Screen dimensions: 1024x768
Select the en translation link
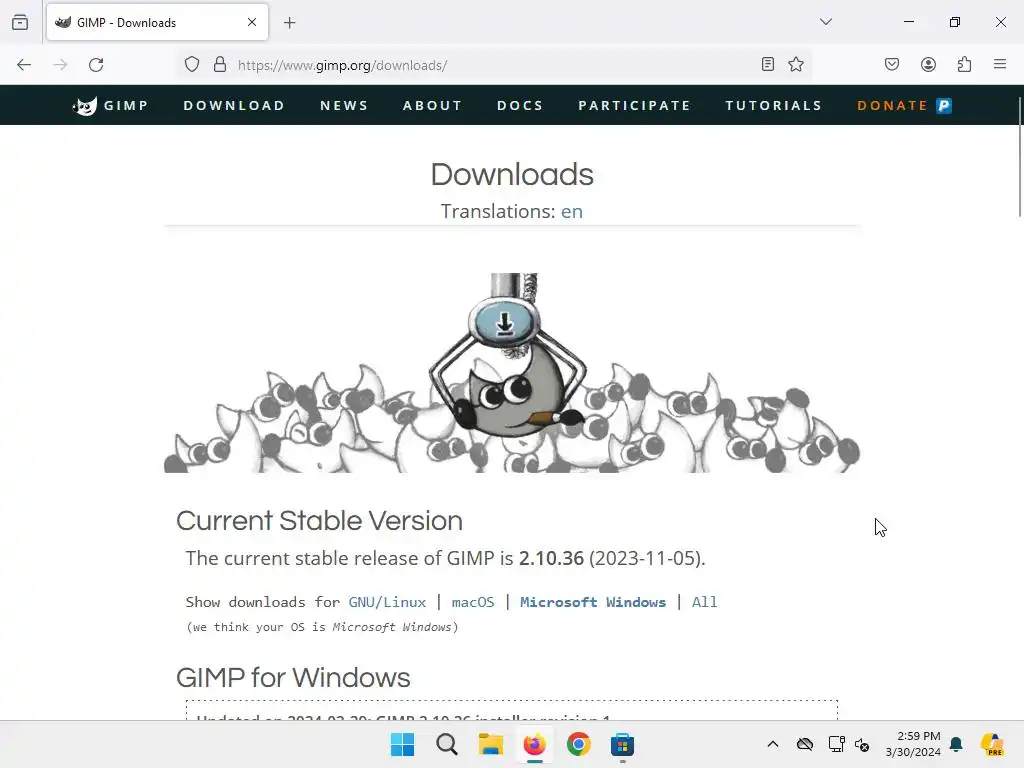pyautogui.click(x=571, y=211)
